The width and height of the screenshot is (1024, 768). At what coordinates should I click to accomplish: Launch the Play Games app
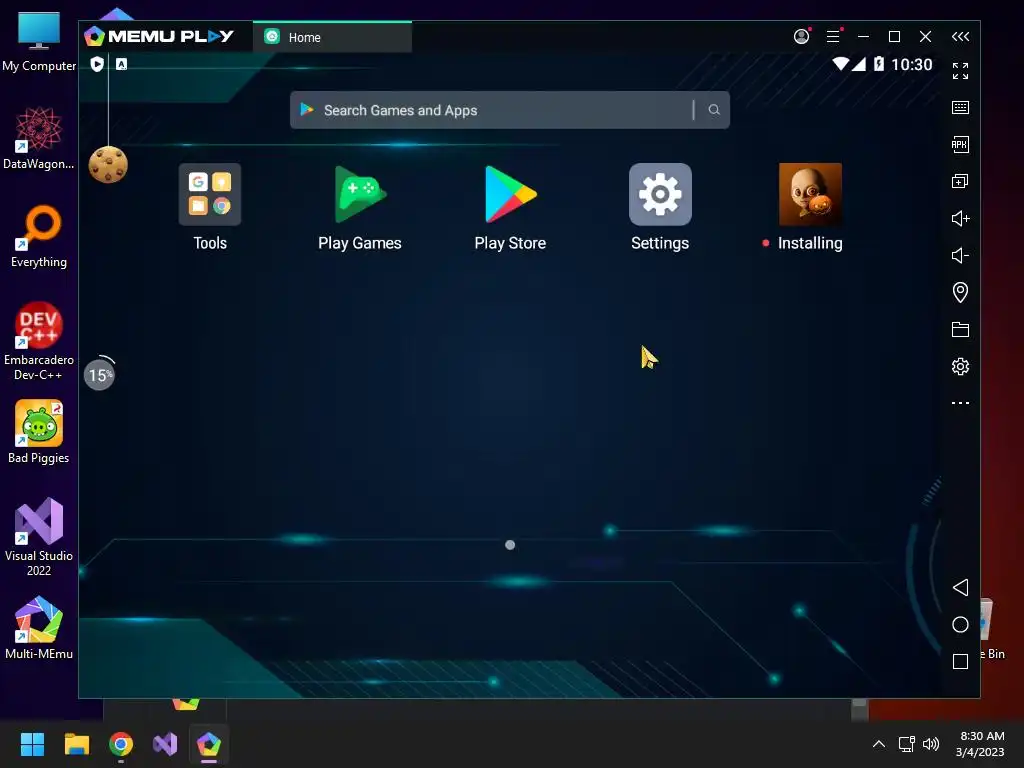click(360, 195)
